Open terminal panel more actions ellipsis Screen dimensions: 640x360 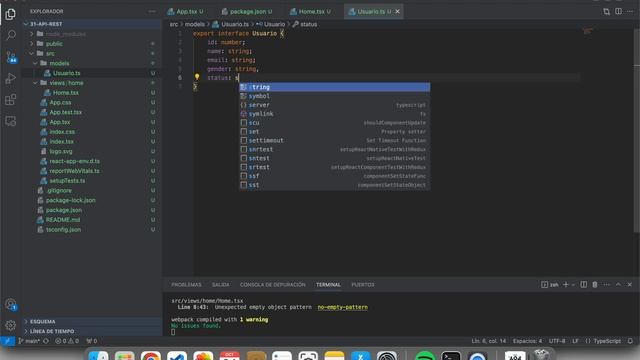607,284
